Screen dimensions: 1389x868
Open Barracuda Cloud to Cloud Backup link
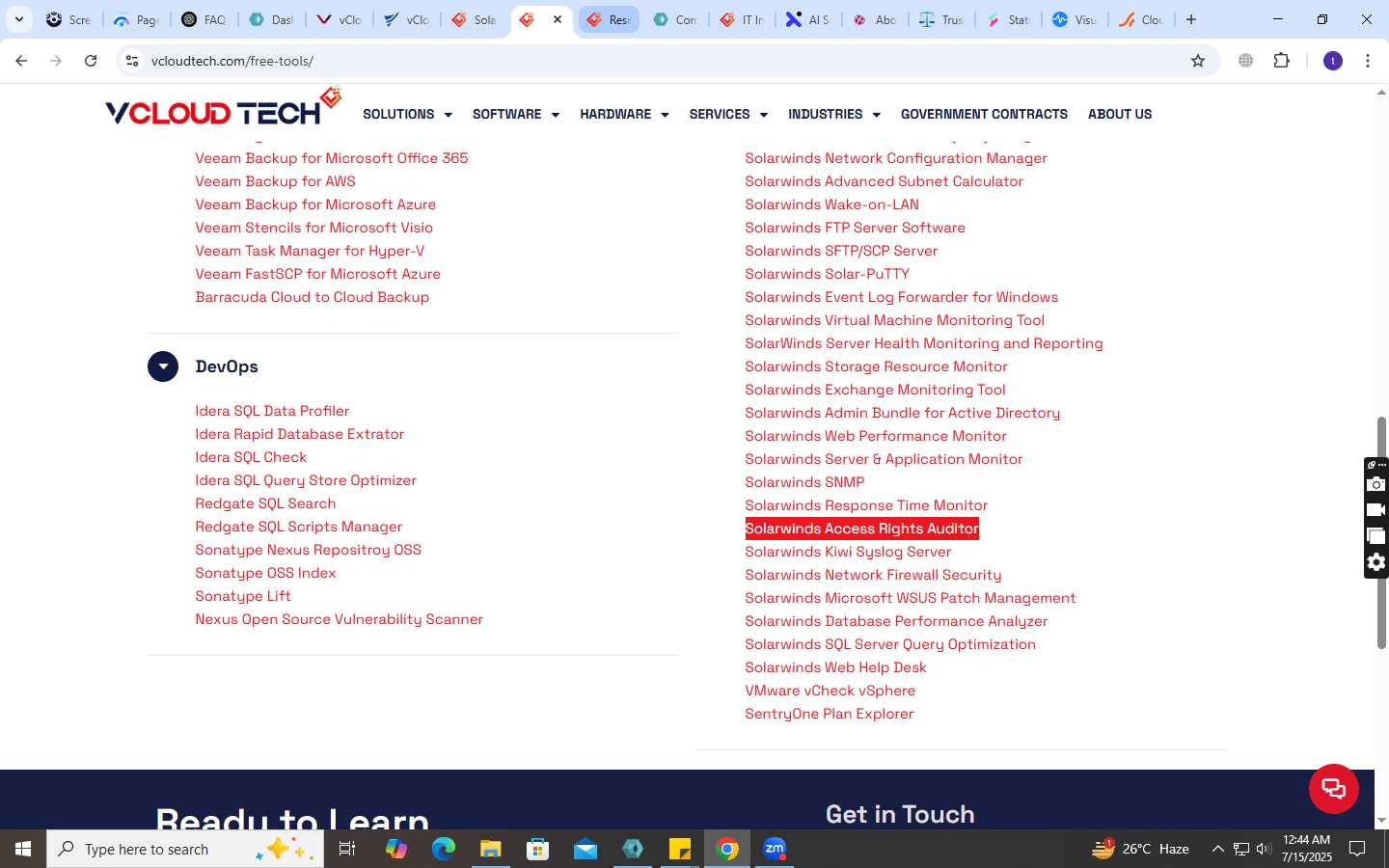click(x=312, y=297)
